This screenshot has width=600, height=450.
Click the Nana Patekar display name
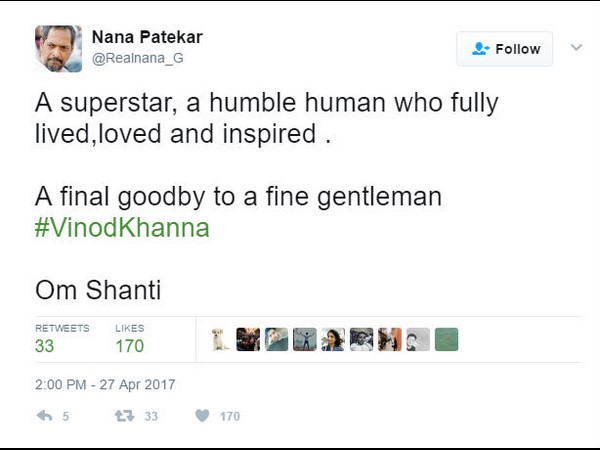tap(147, 37)
